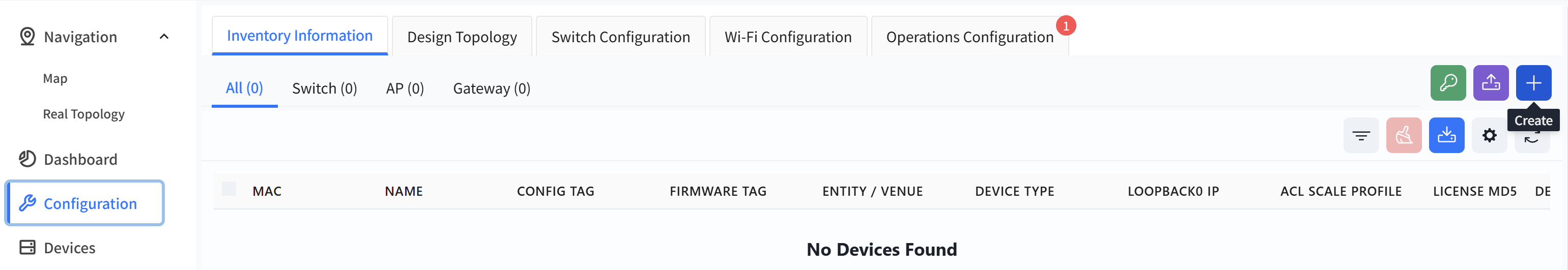Screen dimensions: 1568x270
Task: Open the Operations Configuration tab
Action: [x=970, y=37]
